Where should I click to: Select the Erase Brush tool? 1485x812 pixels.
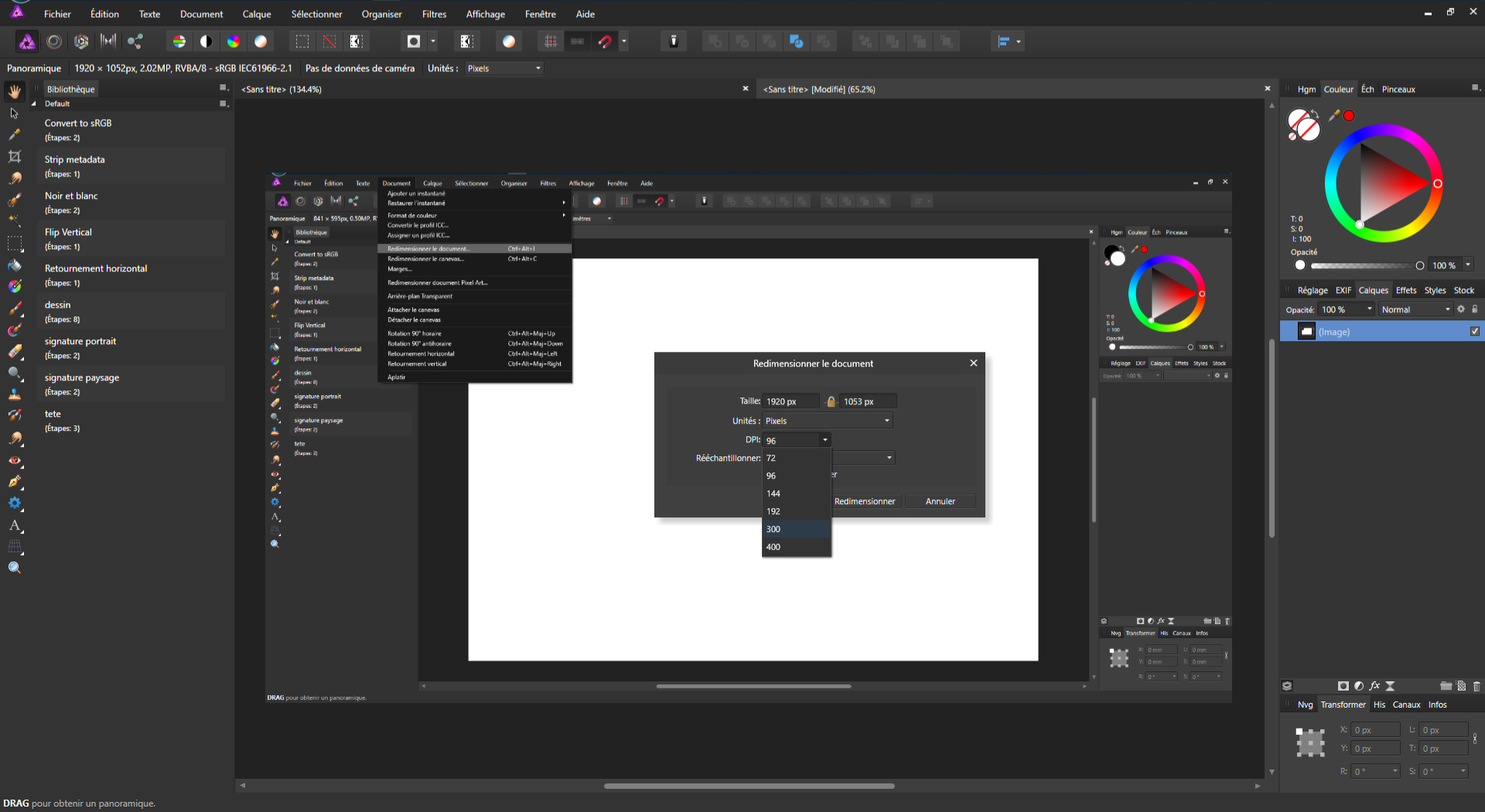(15, 351)
